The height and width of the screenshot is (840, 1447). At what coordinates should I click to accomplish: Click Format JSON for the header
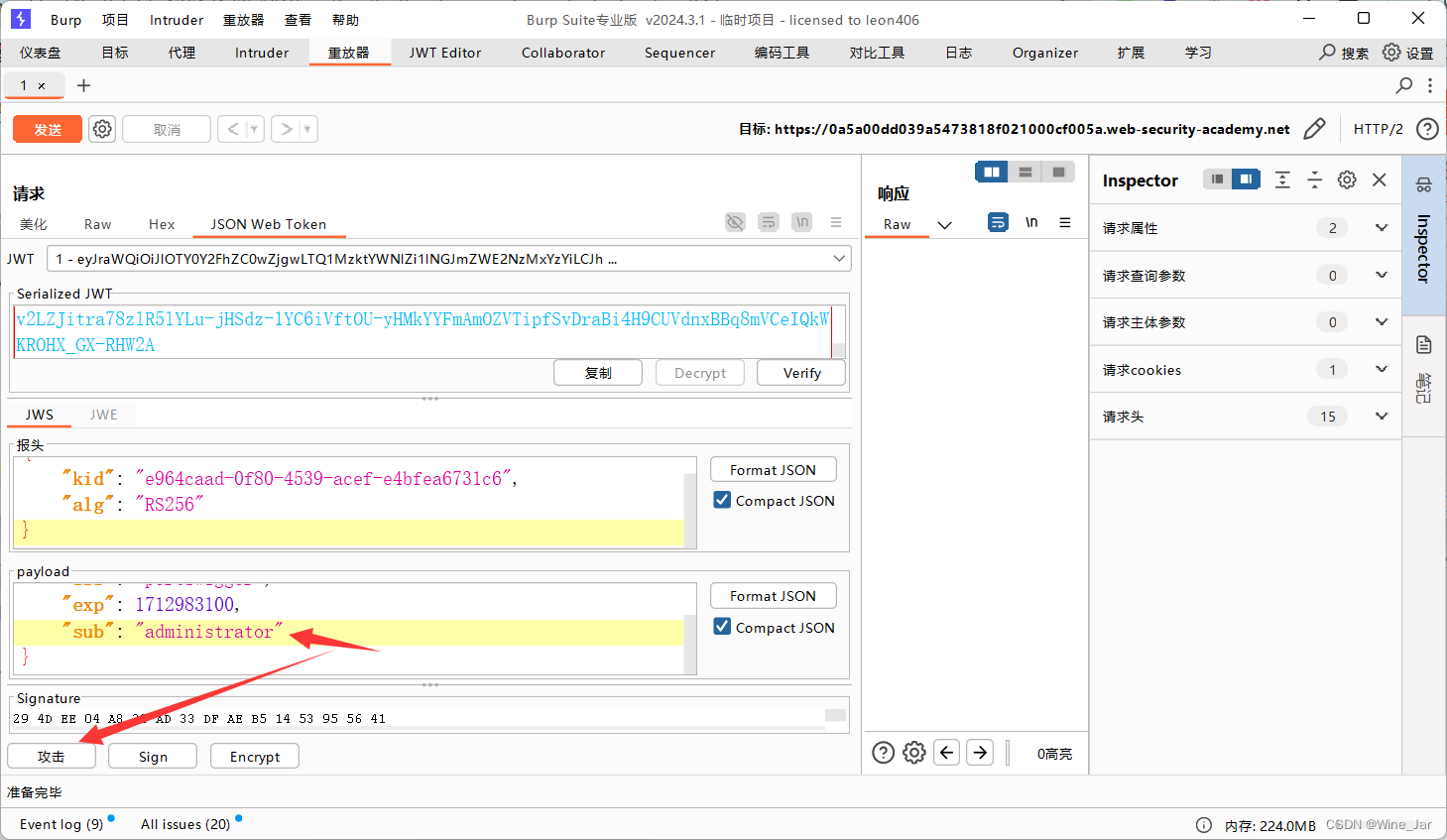click(774, 469)
